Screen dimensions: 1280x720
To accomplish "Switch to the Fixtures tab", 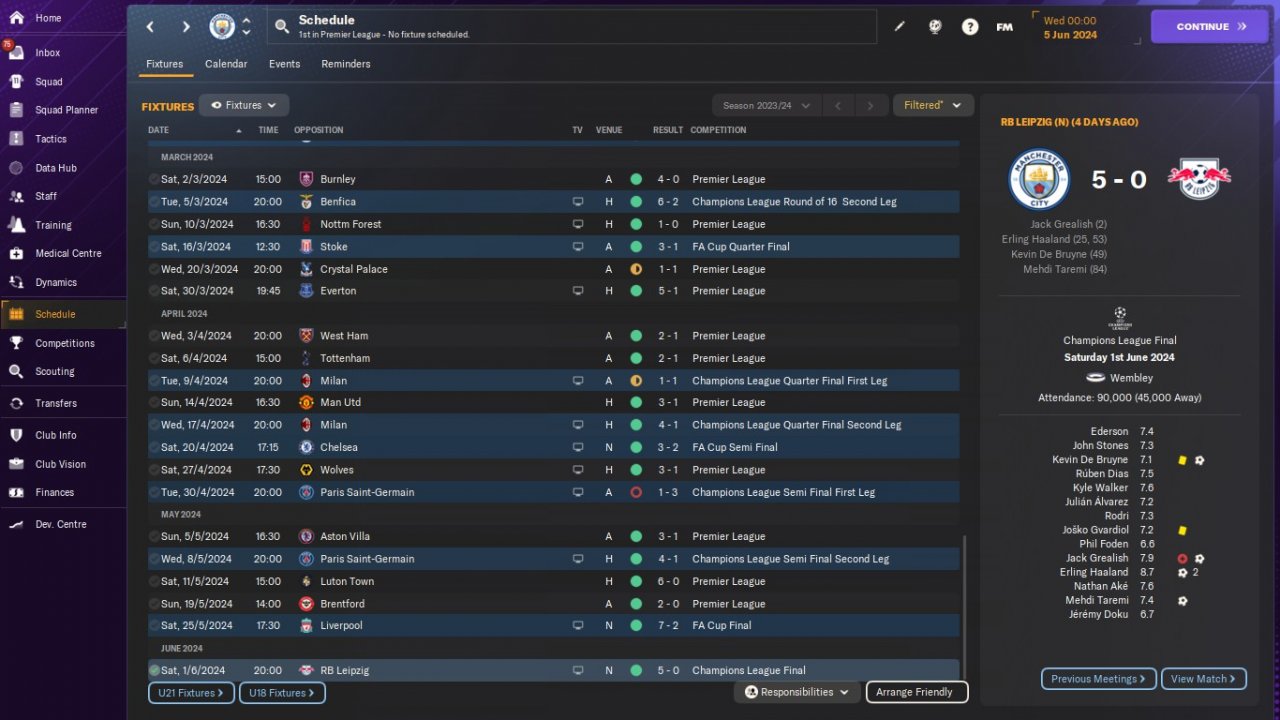I will click(x=165, y=64).
